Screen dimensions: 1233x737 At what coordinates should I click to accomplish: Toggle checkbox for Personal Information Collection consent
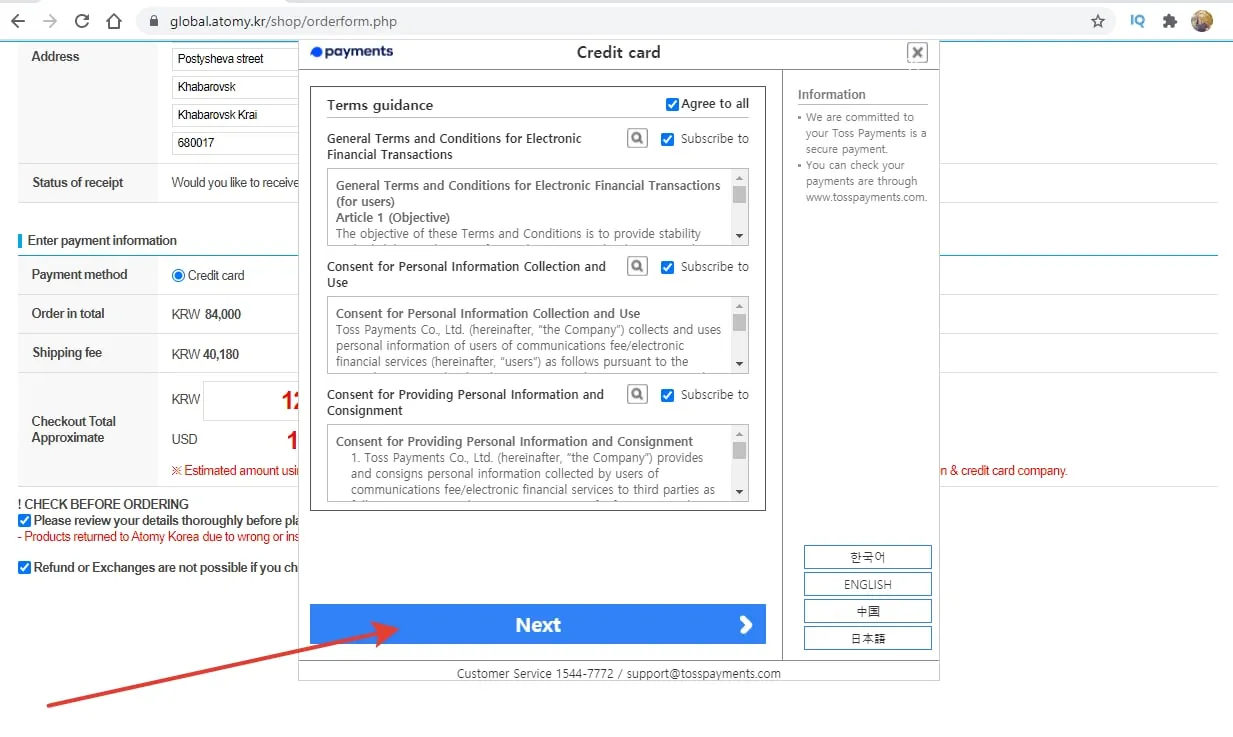click(x=667, y=267)
